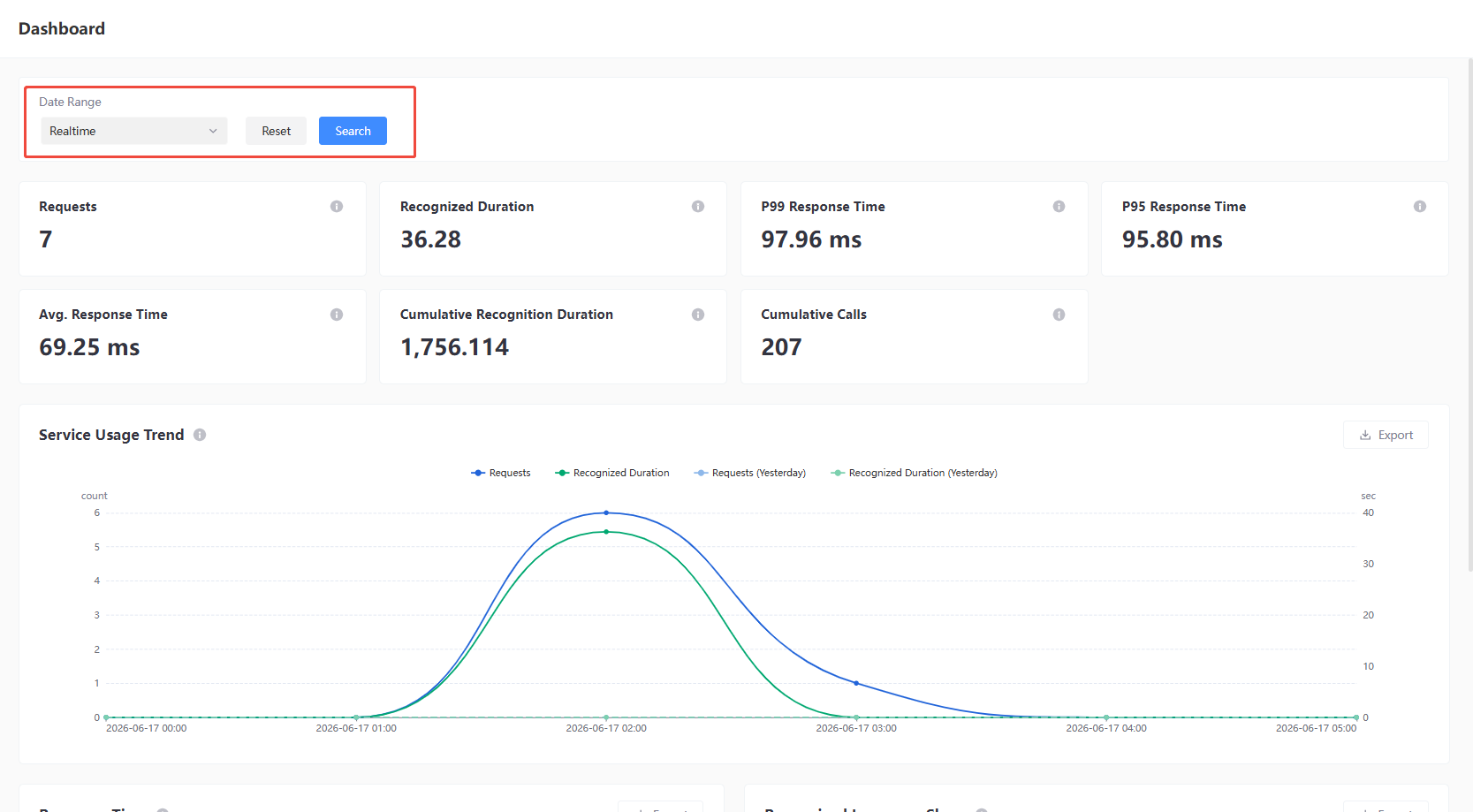
Task: Click the x-axis label 2026-06-17 04:00
Action: point(1106,728)
